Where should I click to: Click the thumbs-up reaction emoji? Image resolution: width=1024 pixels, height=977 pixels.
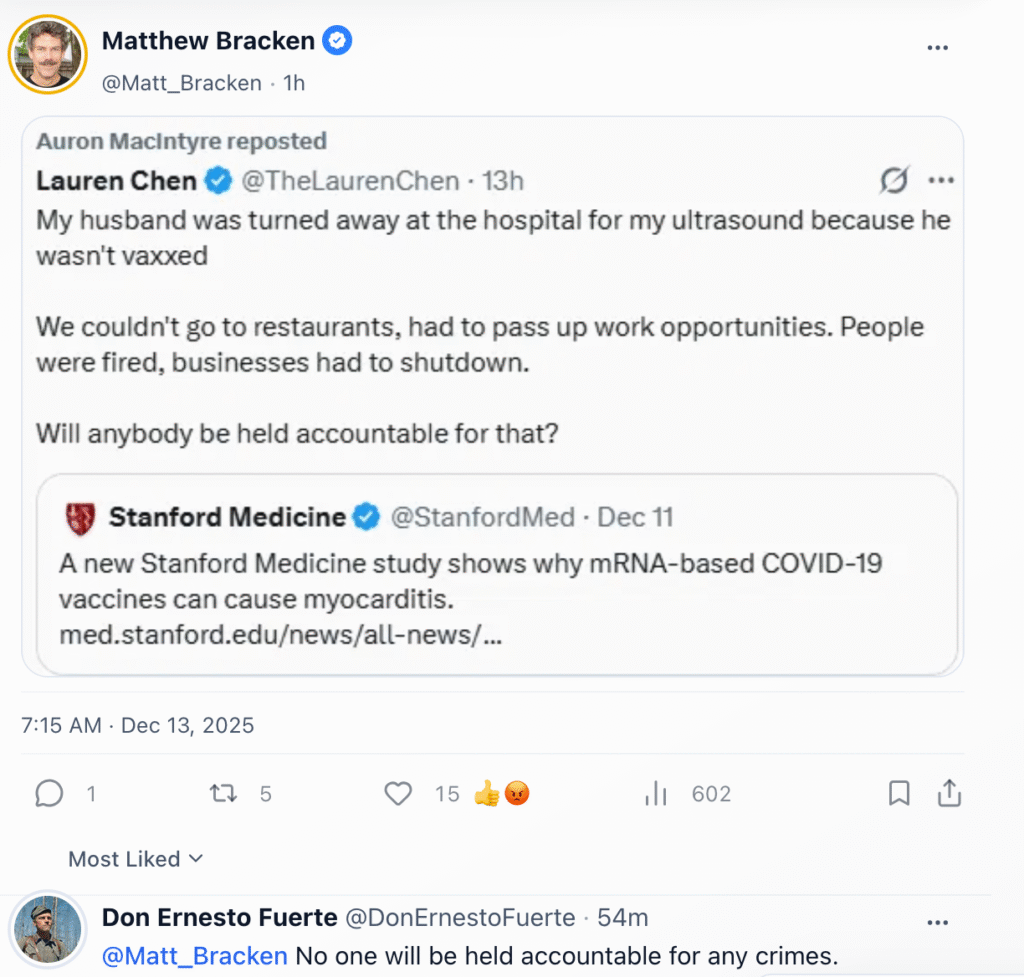(487, 794)
